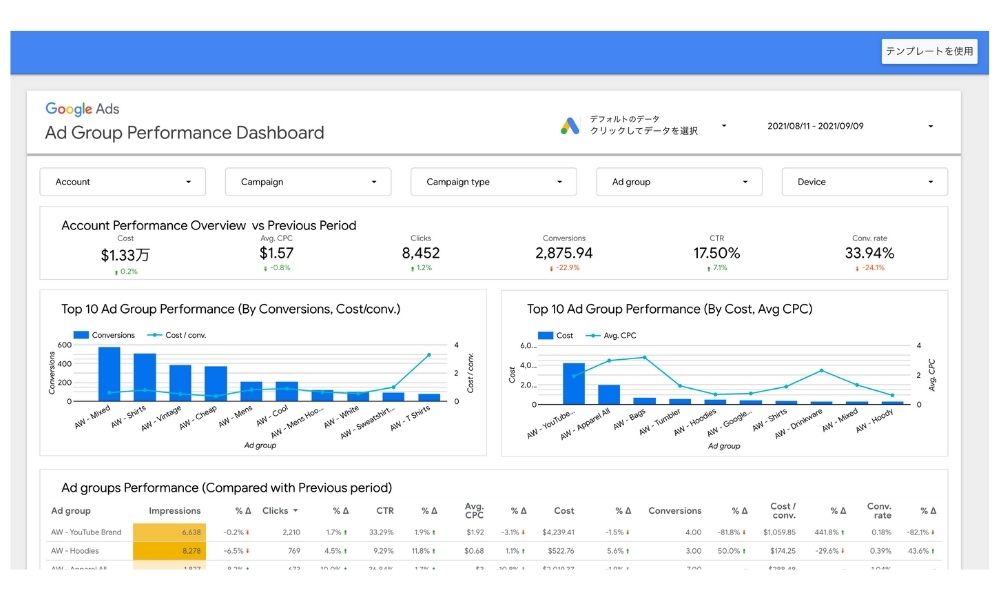Select the Conversions value 2,875.94
1000x600 pixels.
pyautogui.click(x=564, y=253)
